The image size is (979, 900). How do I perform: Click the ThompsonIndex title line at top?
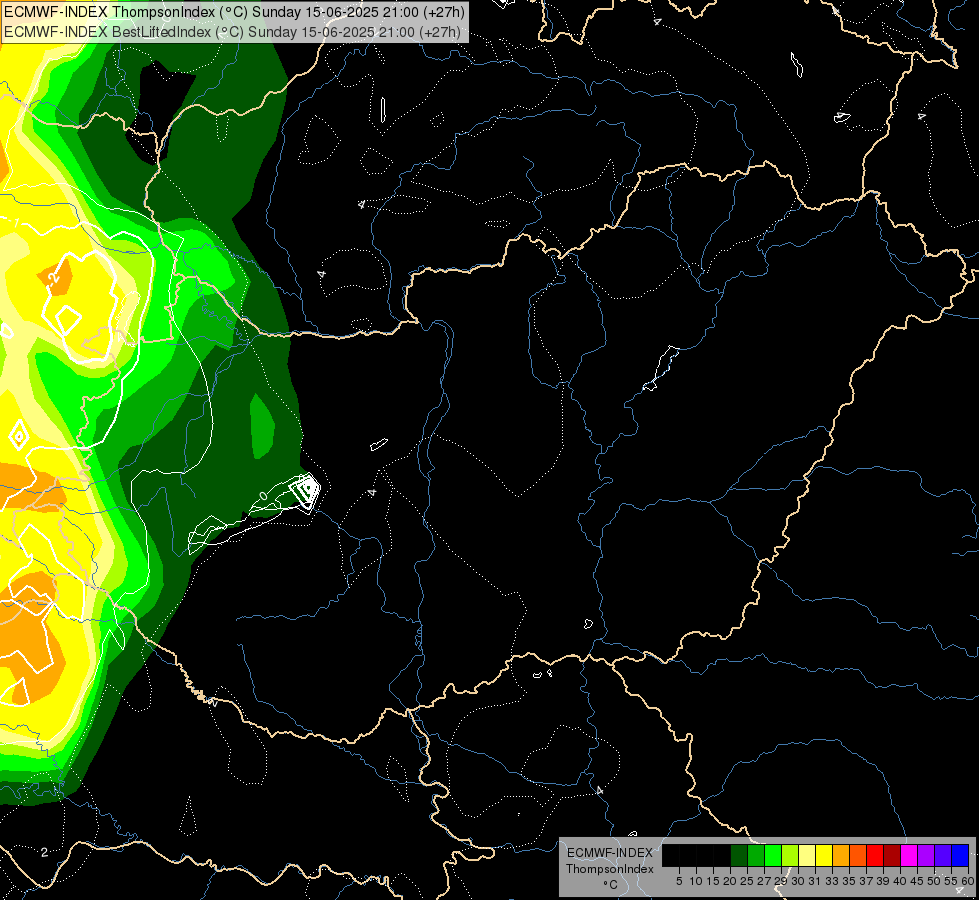point(234,12)
